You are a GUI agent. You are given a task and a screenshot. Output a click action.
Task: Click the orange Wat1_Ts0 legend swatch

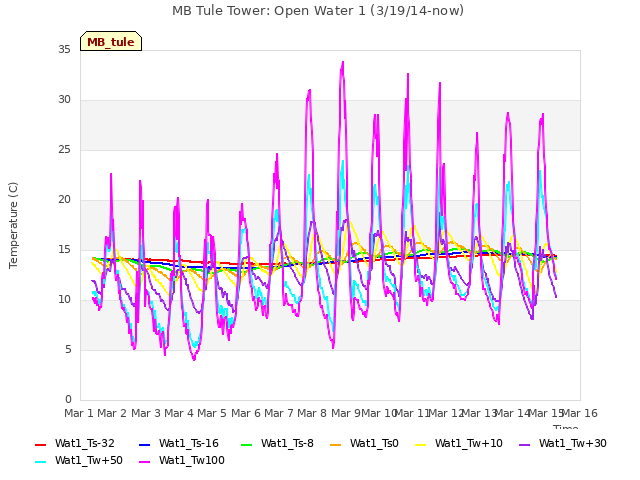click(336, 444)
